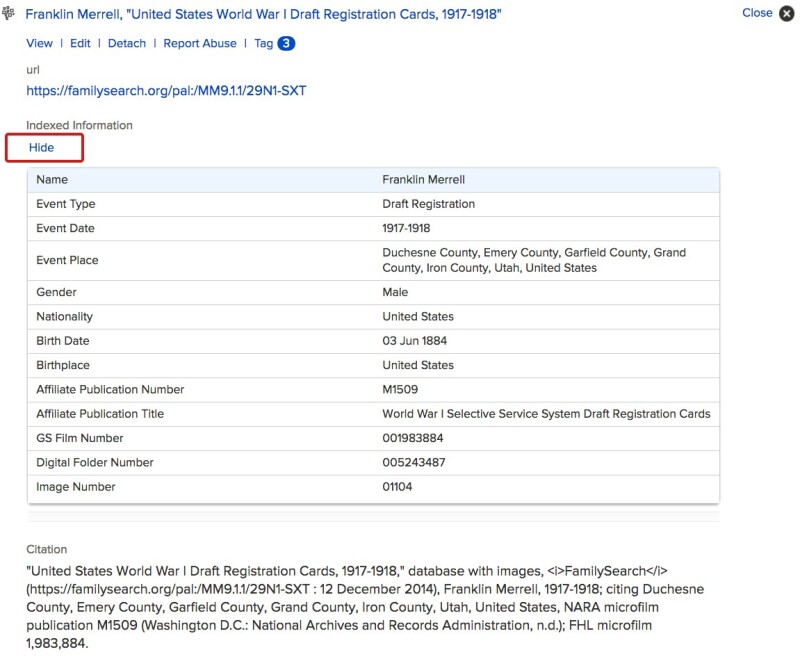Click the Citation heading label
Screen dimensions: 800x668
pos(46,549)
